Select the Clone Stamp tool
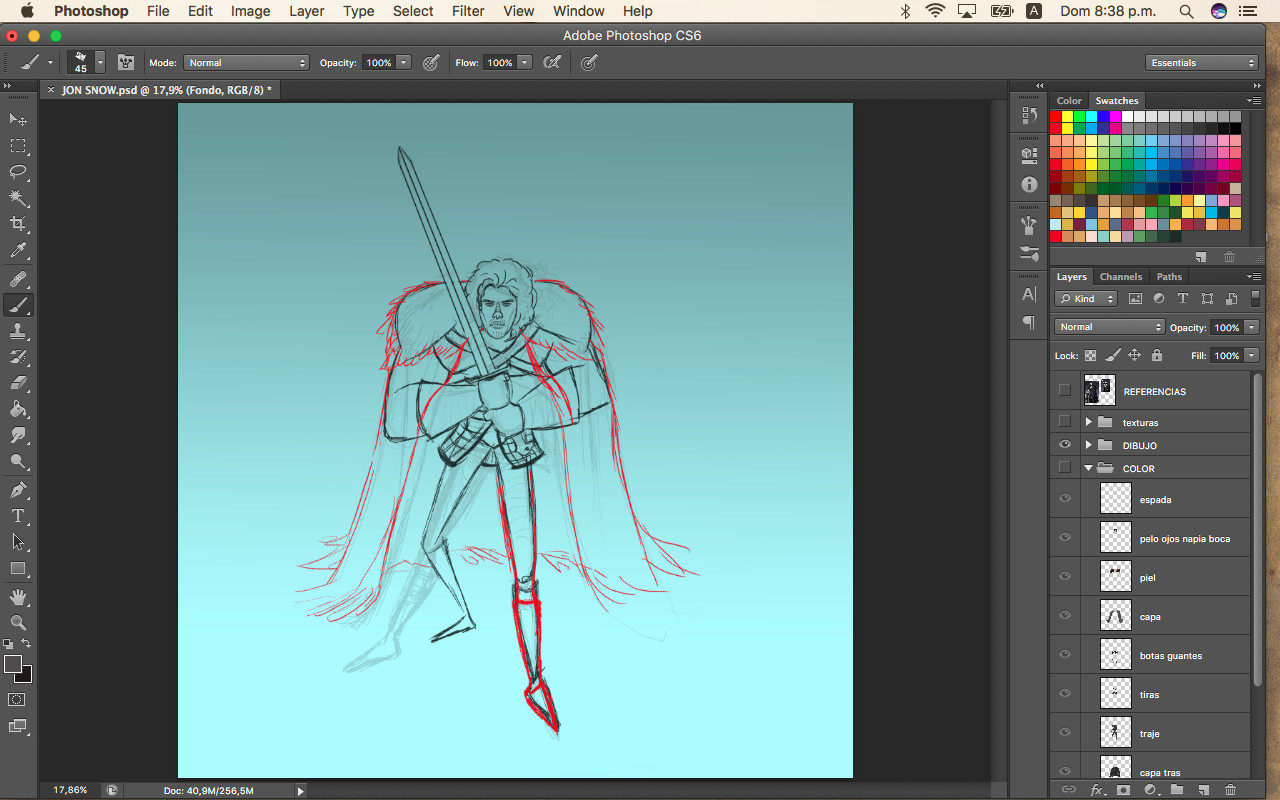This screenshot has width=1280, height=800. click(x=18, y=331)
